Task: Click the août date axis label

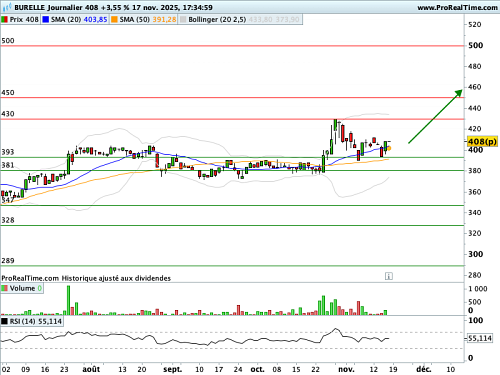Action: tap(91, 369)
